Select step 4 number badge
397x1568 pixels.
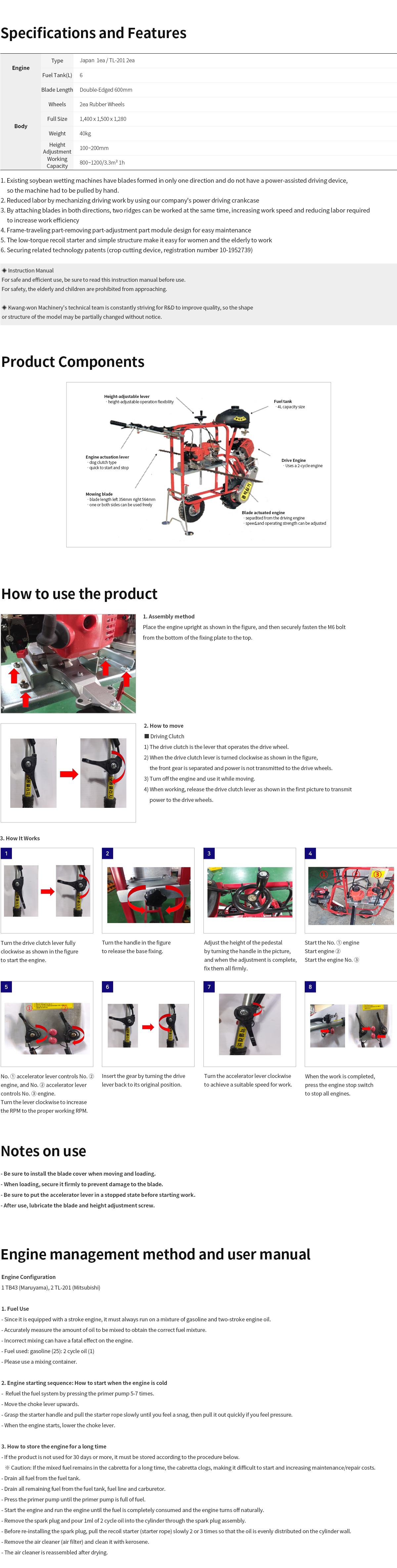pos(310,854)
